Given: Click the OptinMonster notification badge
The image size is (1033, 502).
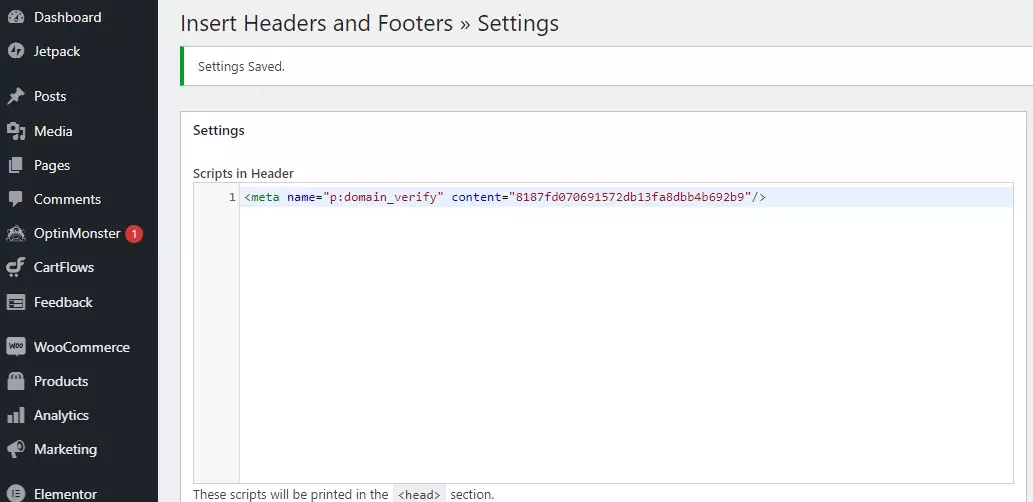Looking at the screenshot, I should (x=134, y=234).
